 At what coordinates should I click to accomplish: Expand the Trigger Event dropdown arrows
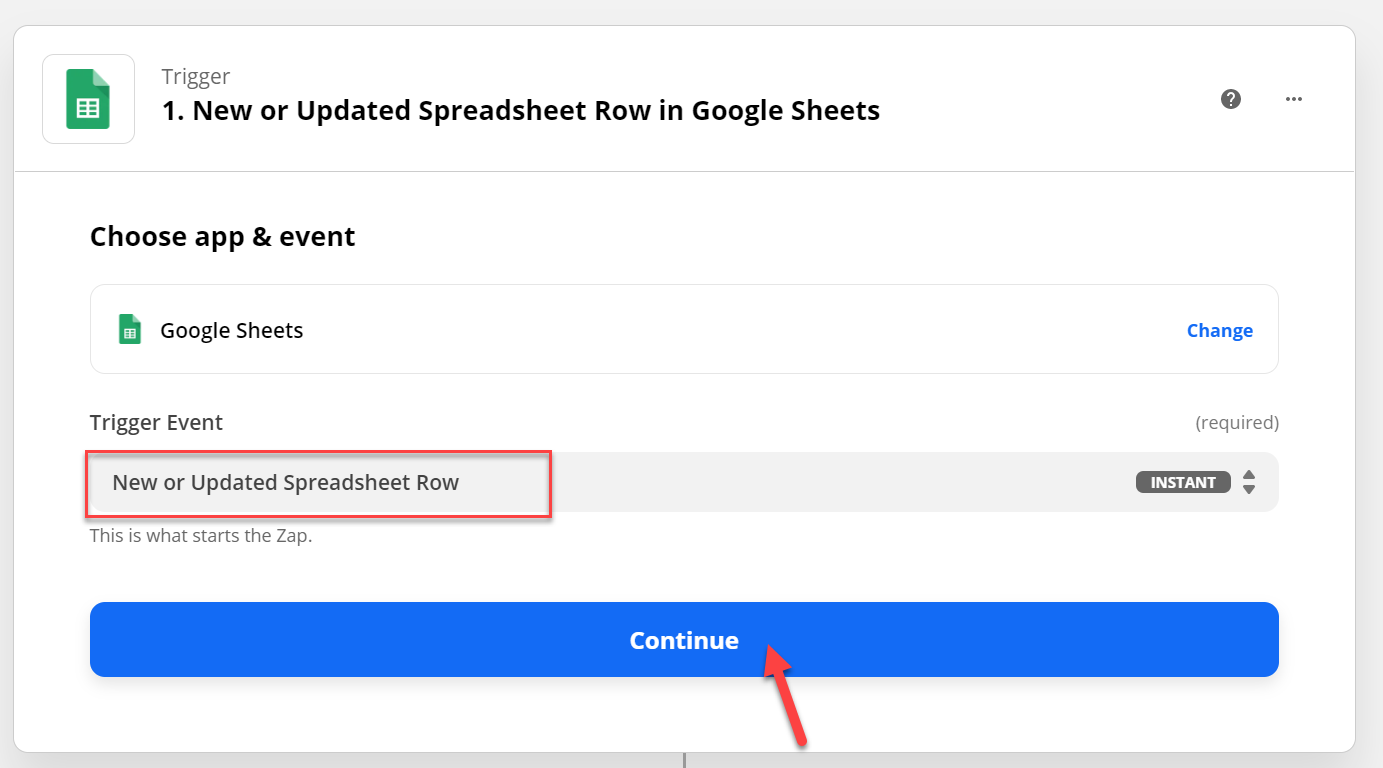click(1249, 482)
